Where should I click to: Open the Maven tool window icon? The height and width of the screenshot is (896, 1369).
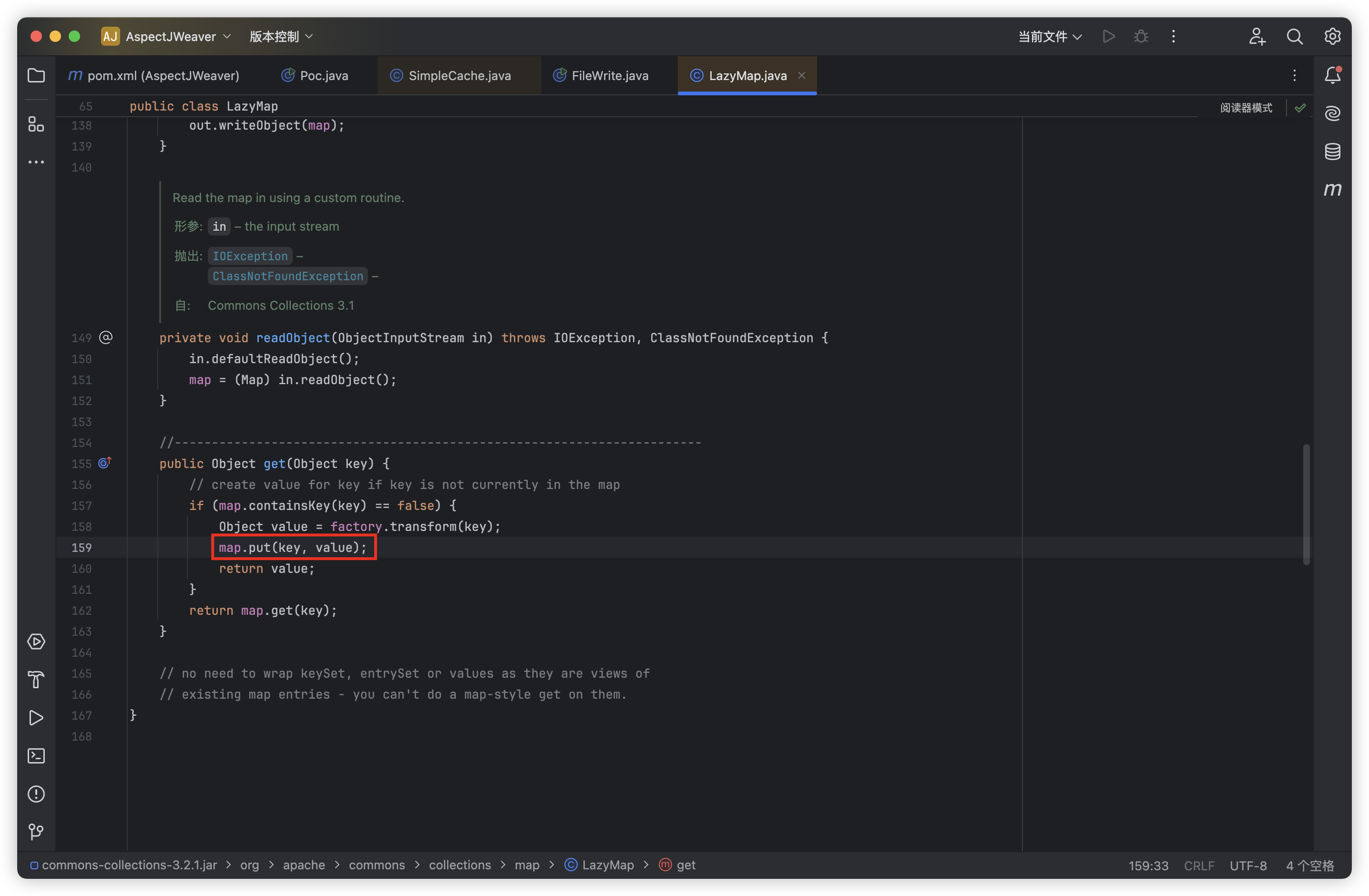(x=1332, y=189)
